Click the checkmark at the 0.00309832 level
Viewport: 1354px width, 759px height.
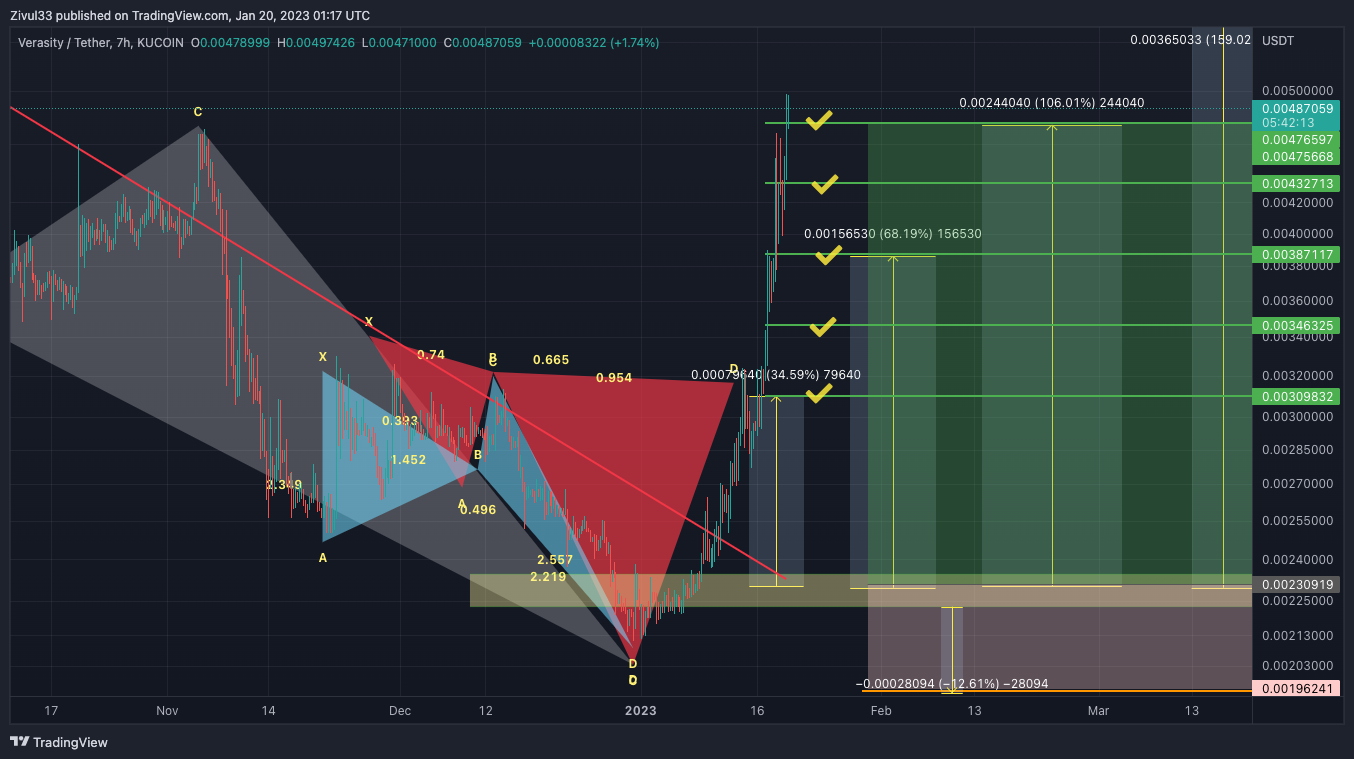pos(819,394)
